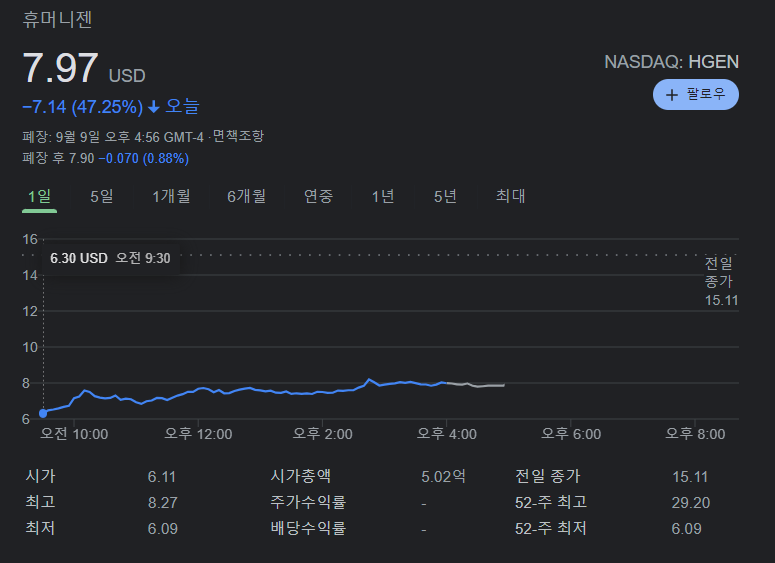Click the −7.14 (47.25%) change value
This screenshot has height=563, width=775.
[x=83, y=107]
